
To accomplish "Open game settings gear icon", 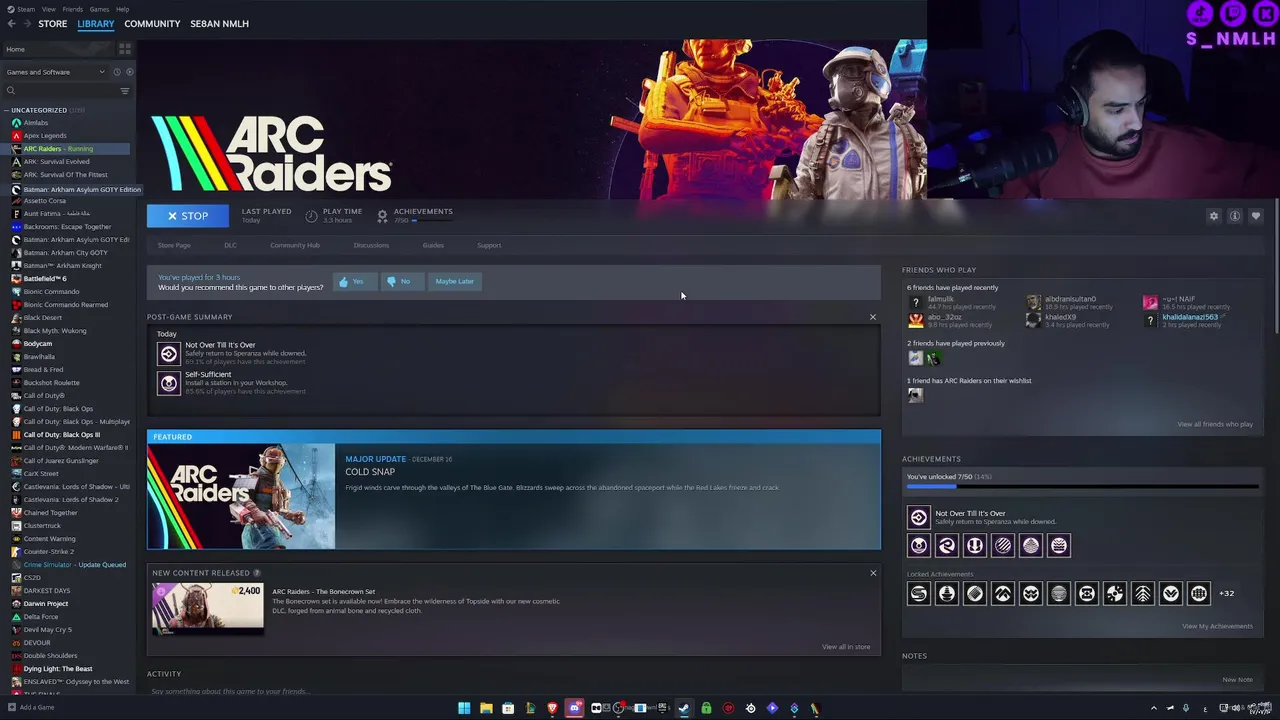I will (1214, 216).
